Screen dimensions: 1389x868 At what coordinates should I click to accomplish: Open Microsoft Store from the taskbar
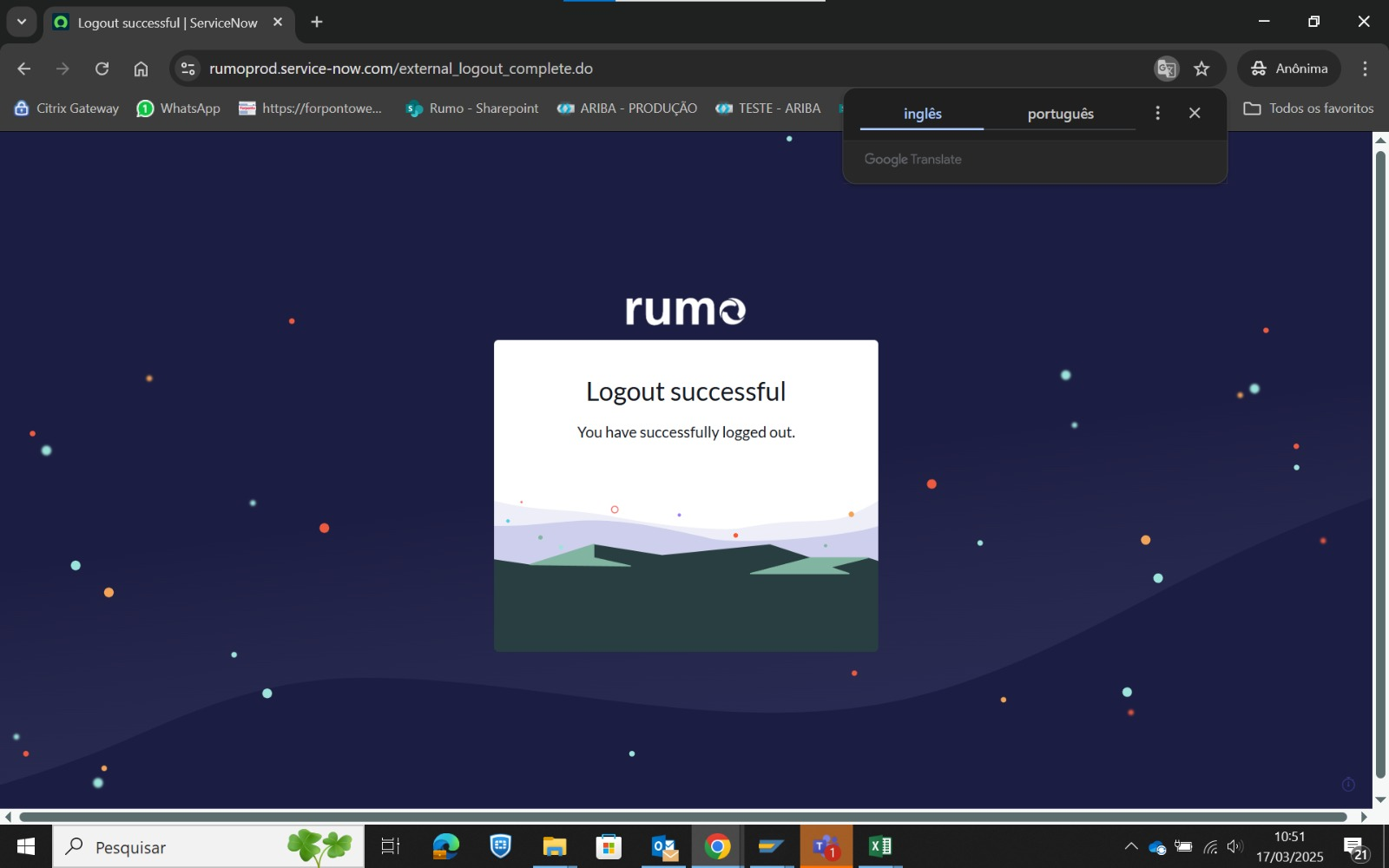tap(609, 846)
